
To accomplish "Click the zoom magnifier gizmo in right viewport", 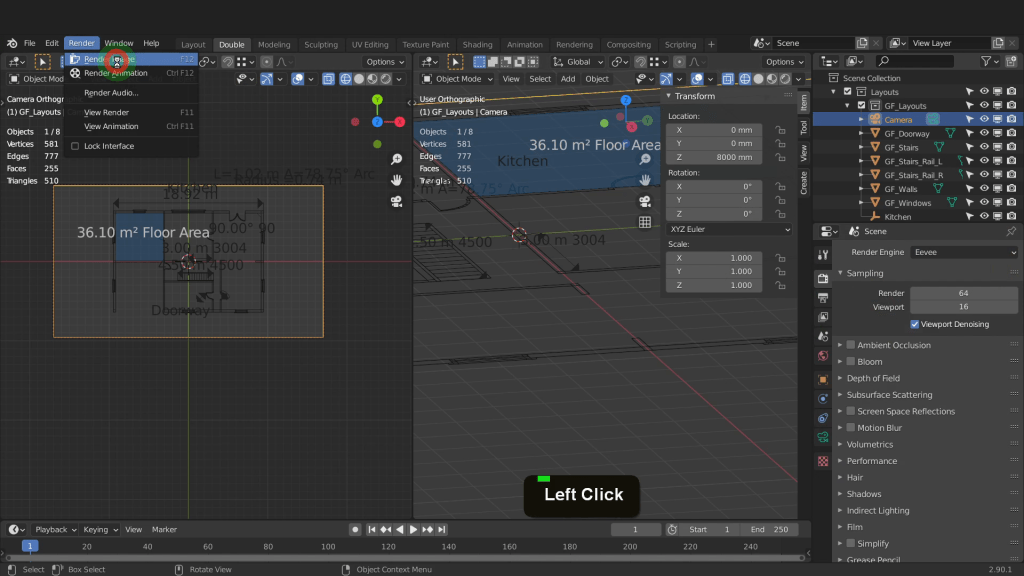I will coord(645,159).
